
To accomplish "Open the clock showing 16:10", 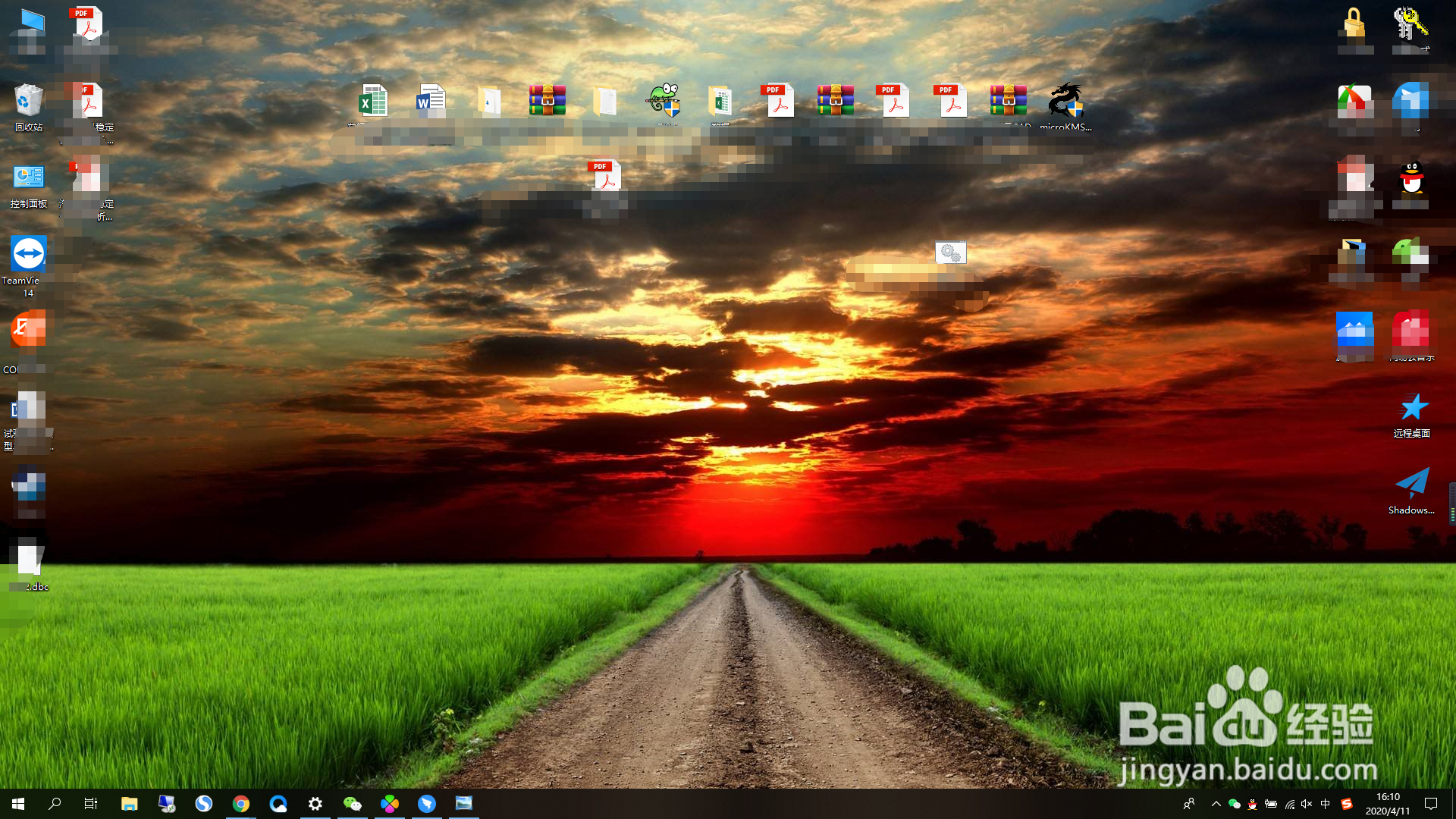I will pyautogui.click(x=1388, y=804).
